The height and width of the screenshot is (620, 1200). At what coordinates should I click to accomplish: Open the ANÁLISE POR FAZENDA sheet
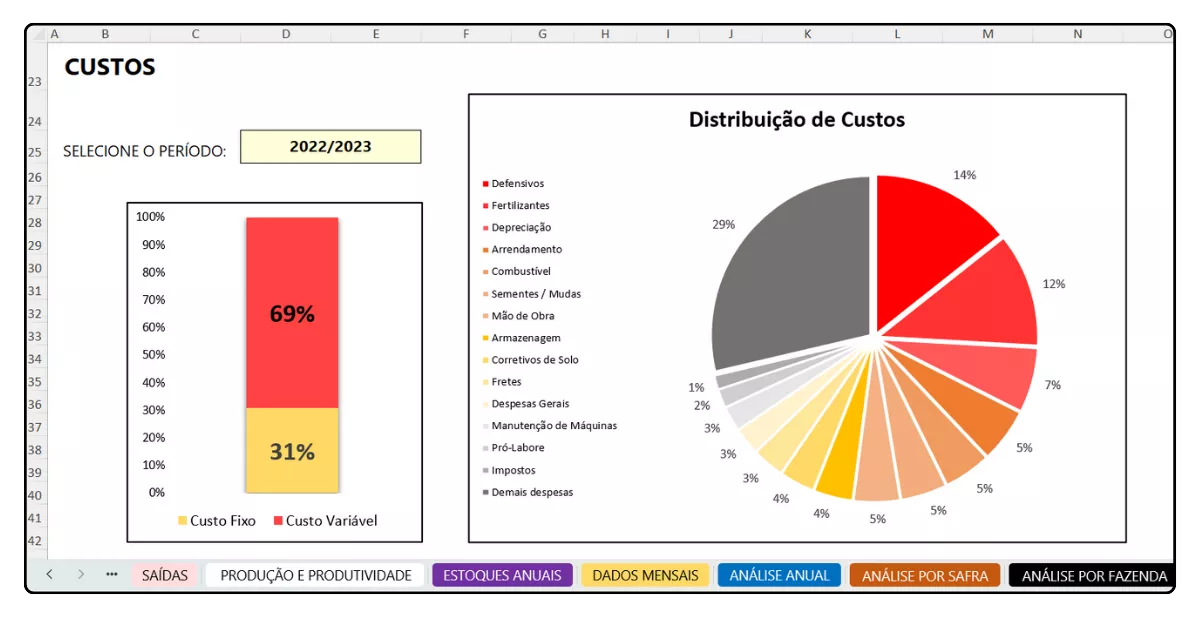pyautogui.click(x=1093, y=575)
